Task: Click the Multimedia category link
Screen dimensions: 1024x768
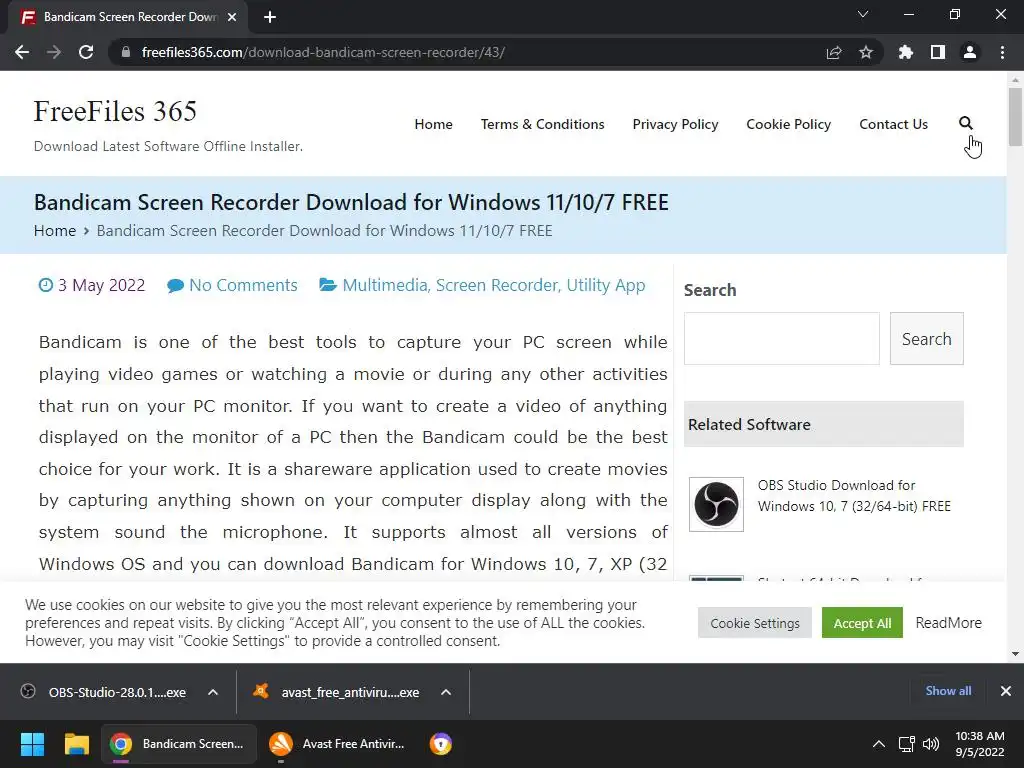Action: 385,285
